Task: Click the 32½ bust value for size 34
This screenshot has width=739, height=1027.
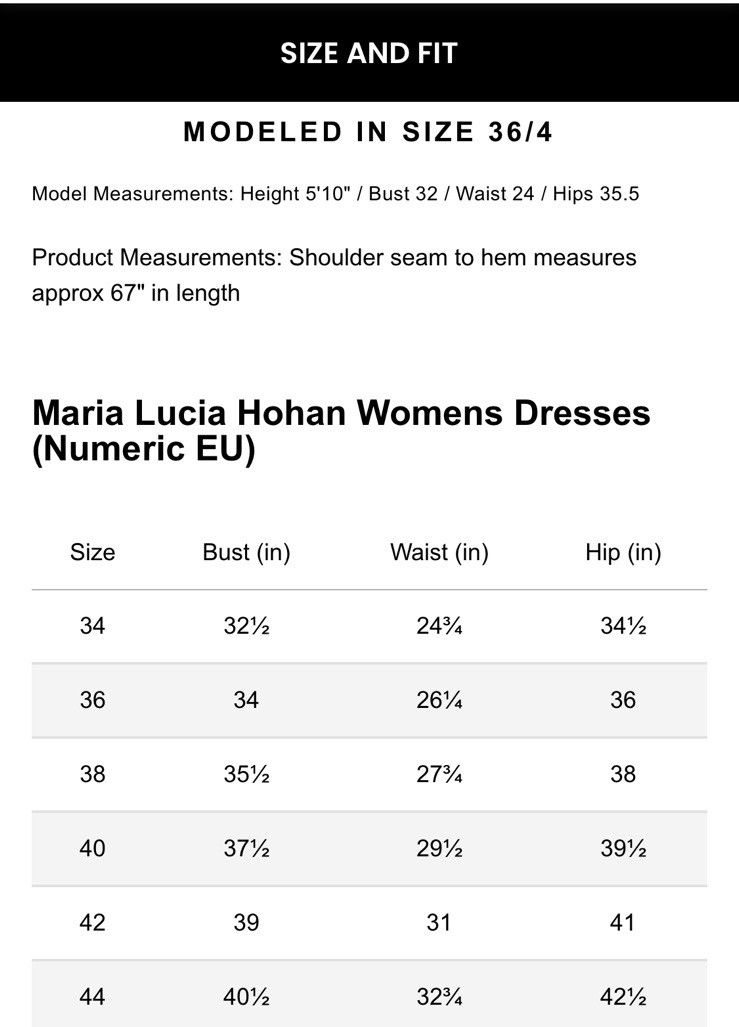Action: point(246,626)
